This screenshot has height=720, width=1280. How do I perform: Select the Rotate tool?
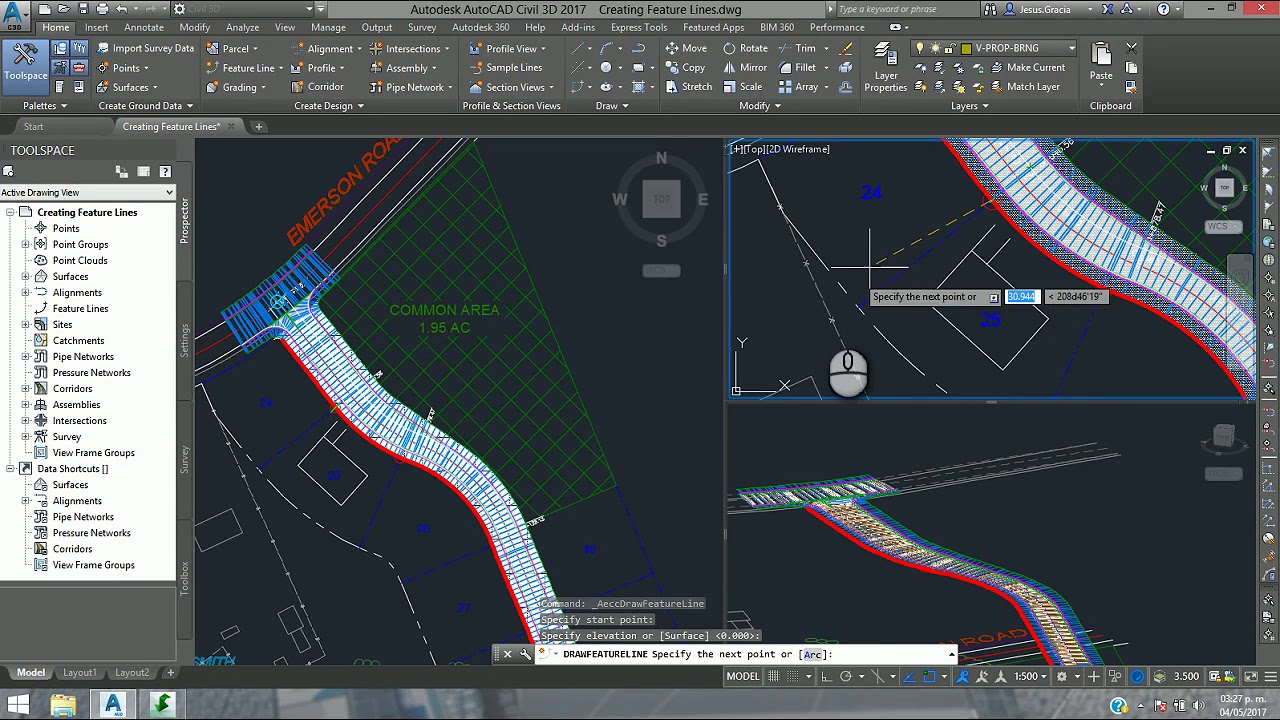click(745, 48)
